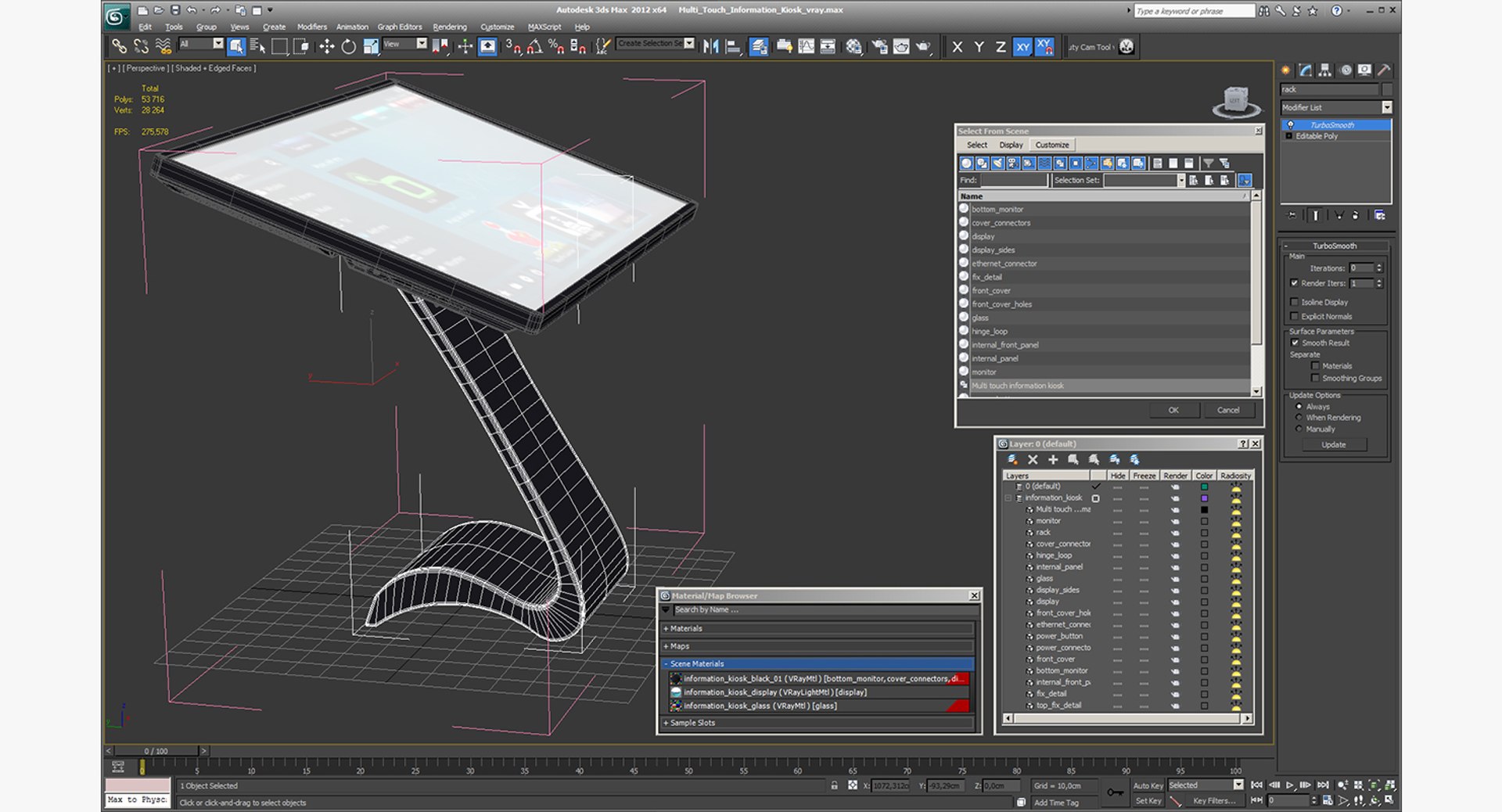Activate the Select Object tool
Screen dimensions: 1502x812
pyautogui.click(x=235, y=47)
